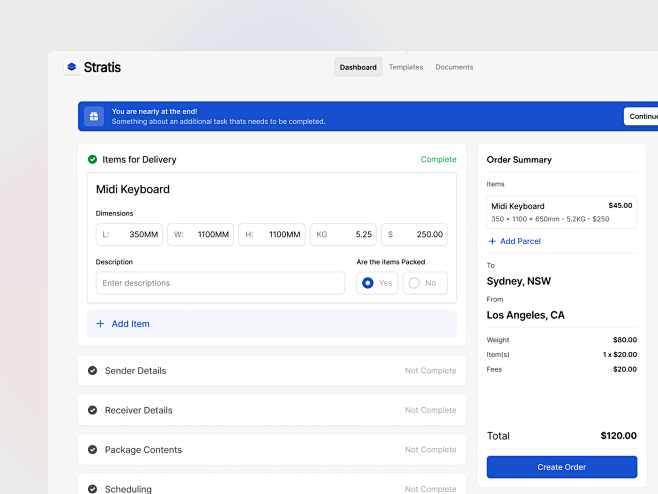Click the Receiver Details check icon
The image size is (658, 494).
(x=92, y=410)
